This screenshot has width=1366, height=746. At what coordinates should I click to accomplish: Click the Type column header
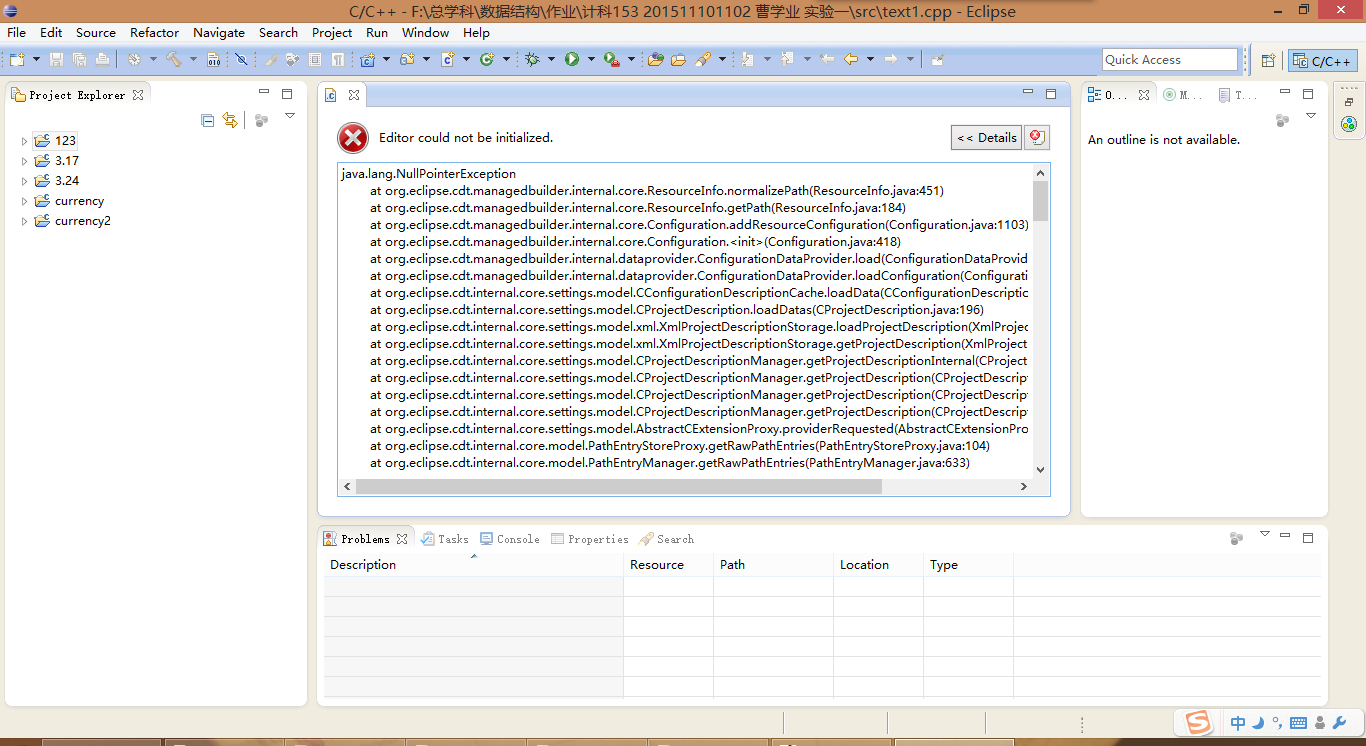968,565
